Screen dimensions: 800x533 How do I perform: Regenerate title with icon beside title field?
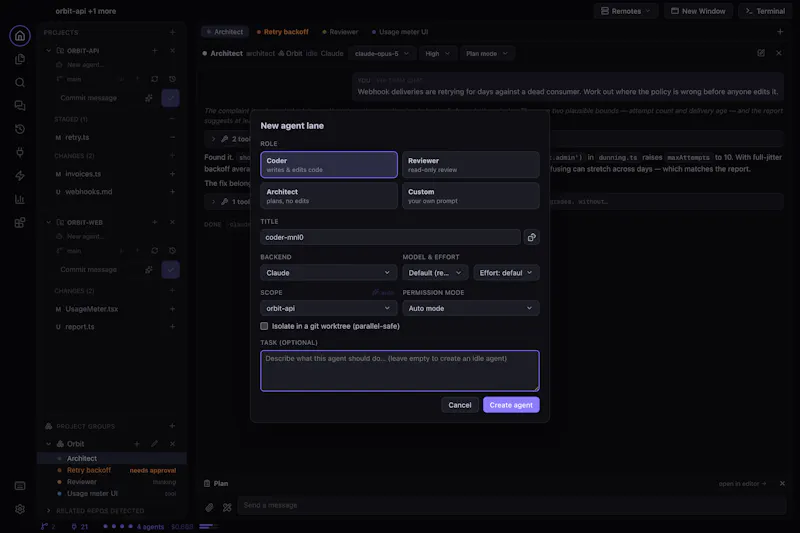[532, 237]
